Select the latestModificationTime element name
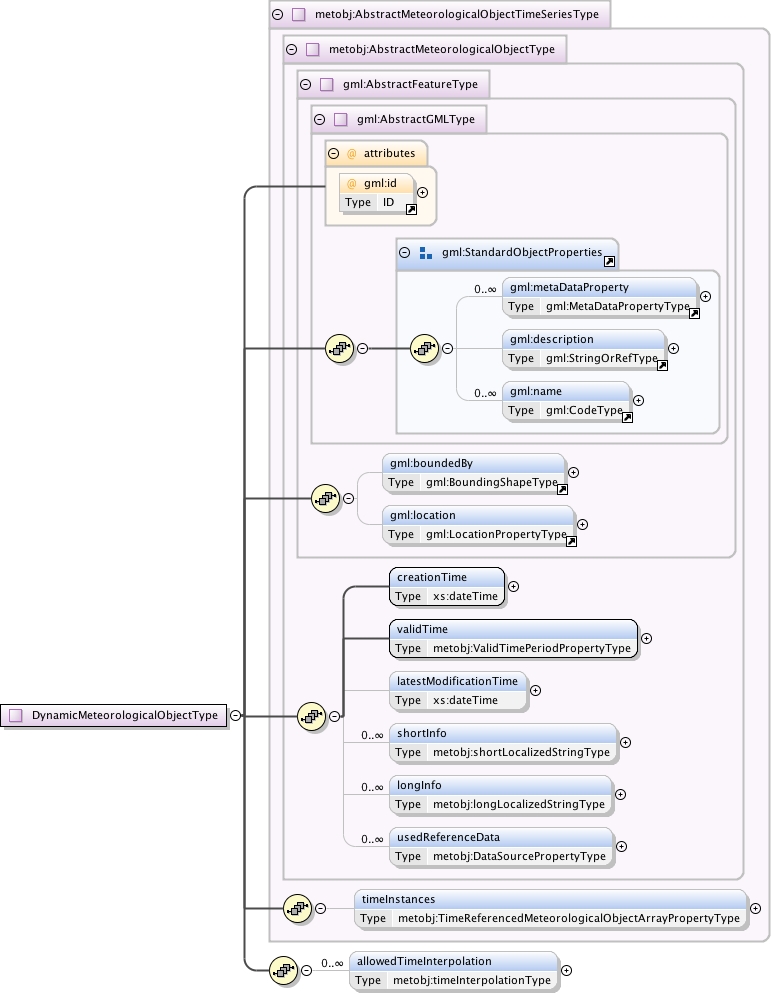Image resolution: width=771 pixels, height=995 pixels. 458,681
